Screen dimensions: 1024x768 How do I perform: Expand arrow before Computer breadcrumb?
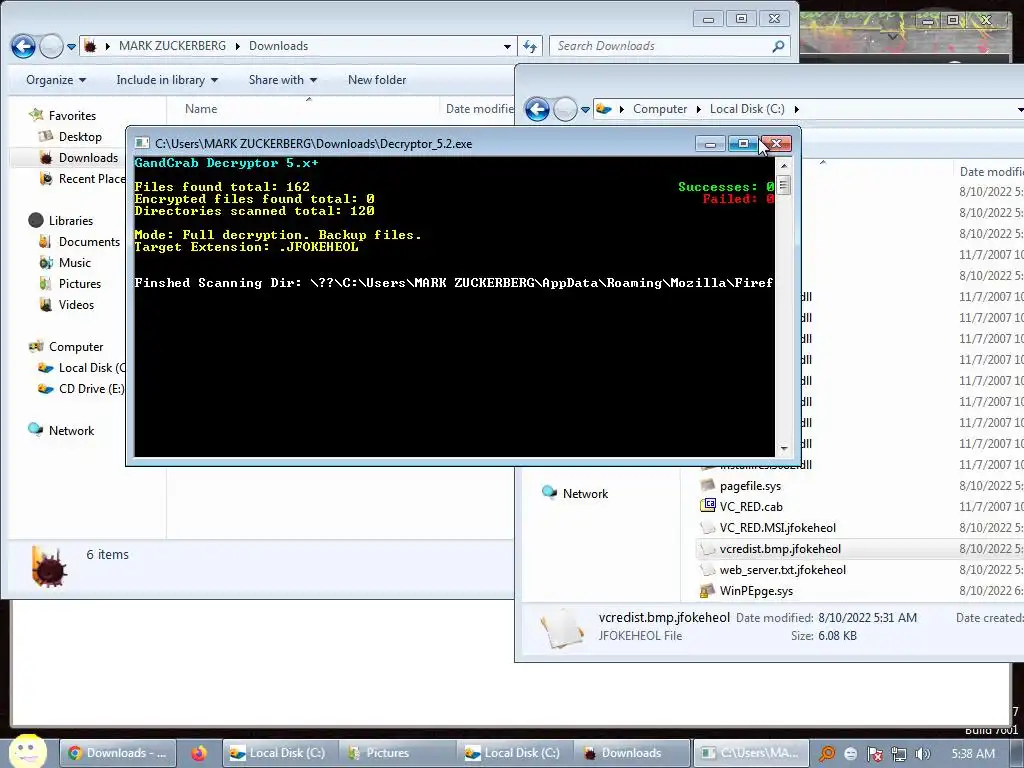621,109
